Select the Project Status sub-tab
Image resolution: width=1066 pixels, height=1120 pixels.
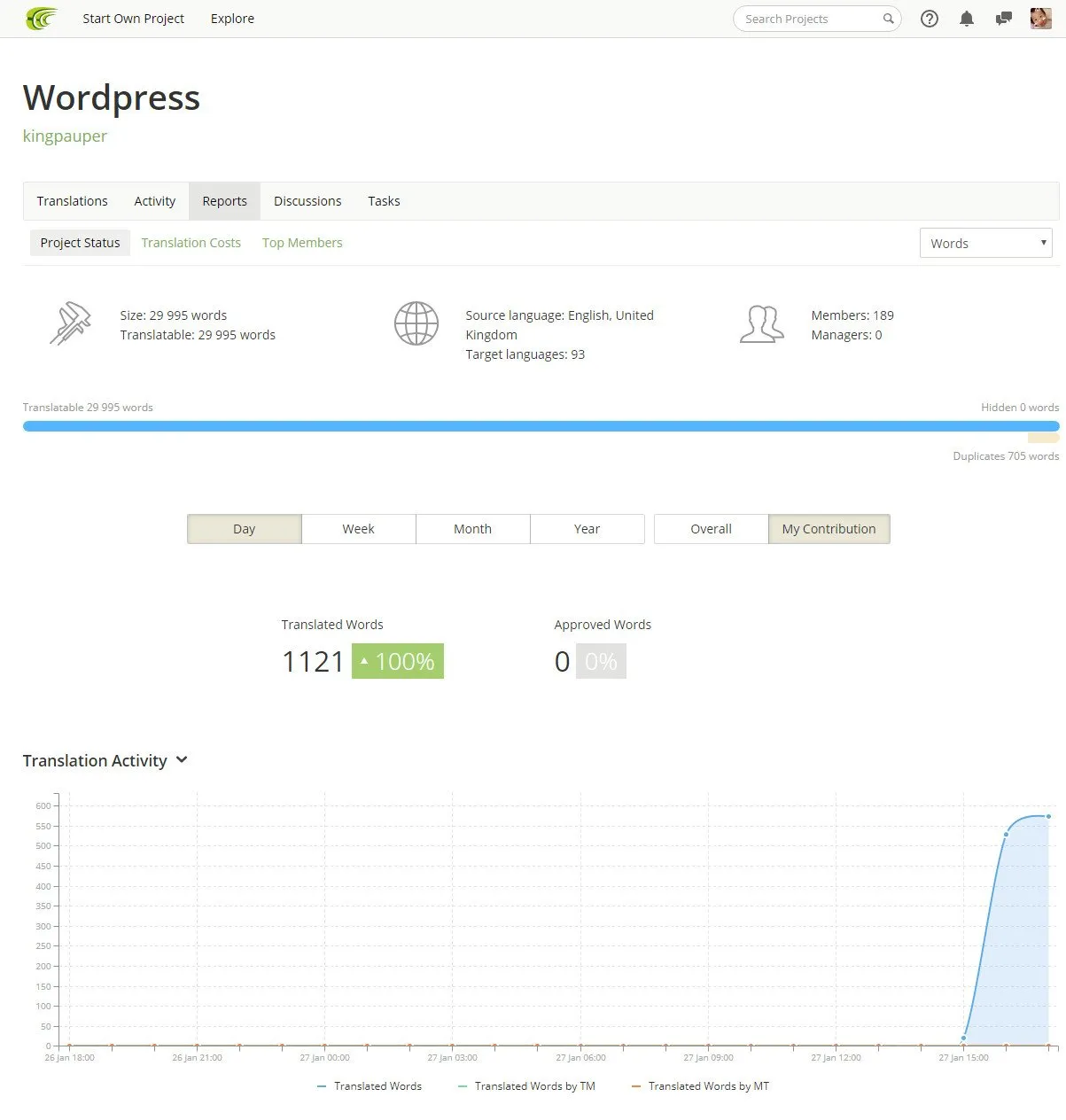[80, 243]
